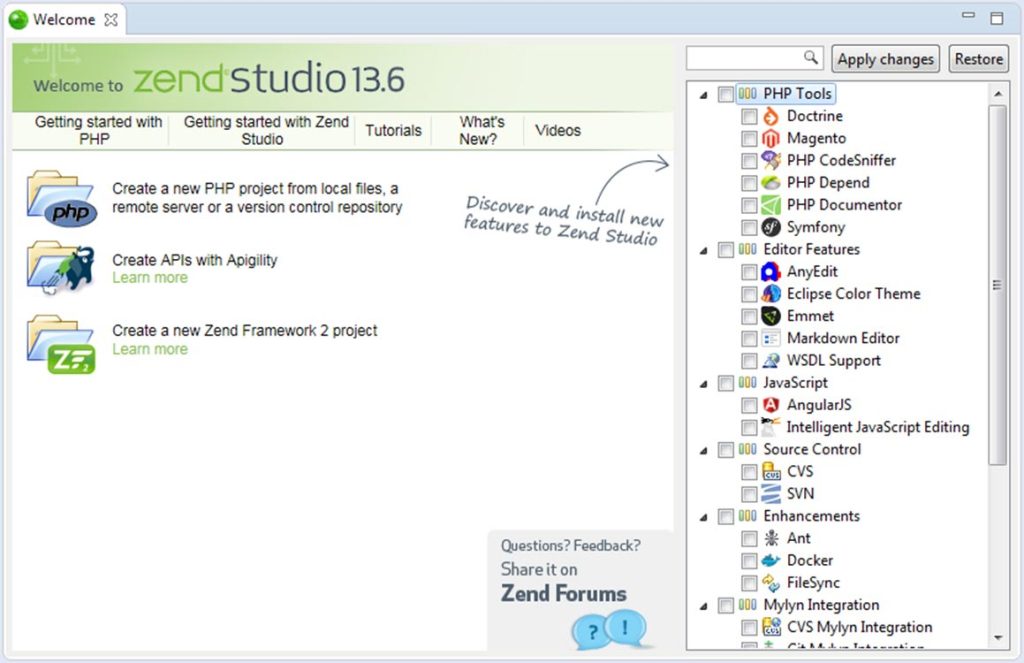Collapse the Editor Features section

704,249
